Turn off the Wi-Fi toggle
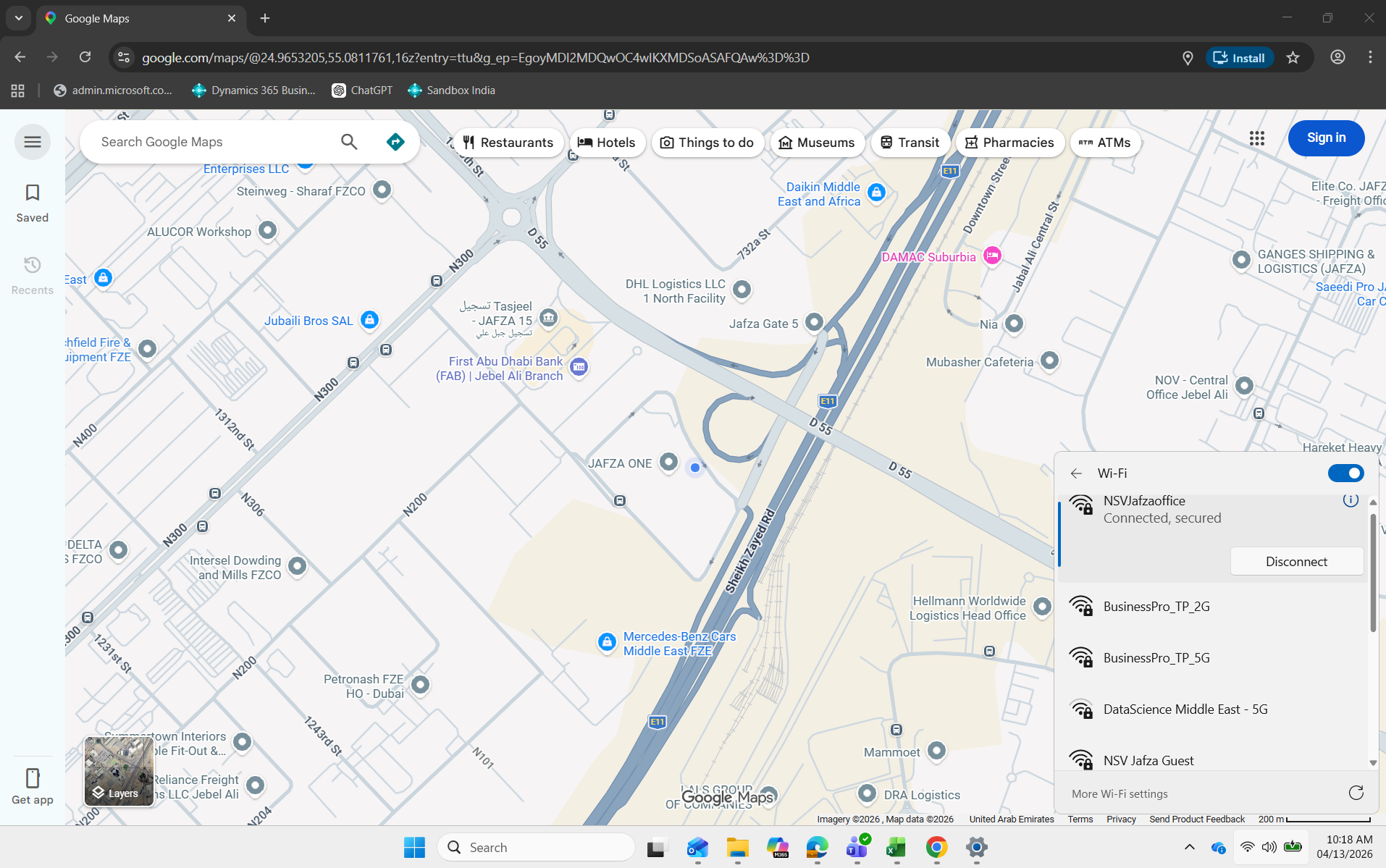 pos(1345,473)
